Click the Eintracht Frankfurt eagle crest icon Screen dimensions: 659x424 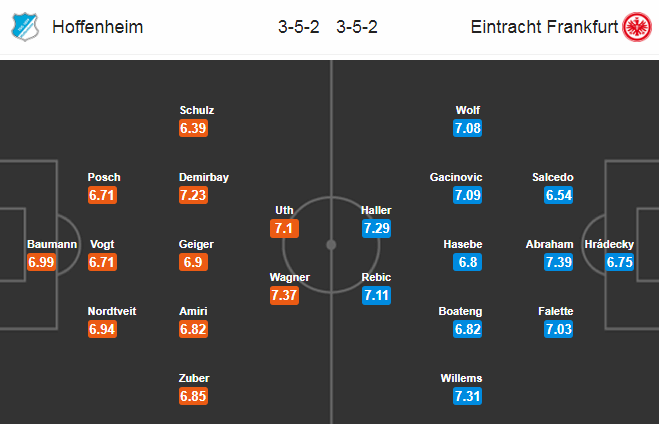637,27
